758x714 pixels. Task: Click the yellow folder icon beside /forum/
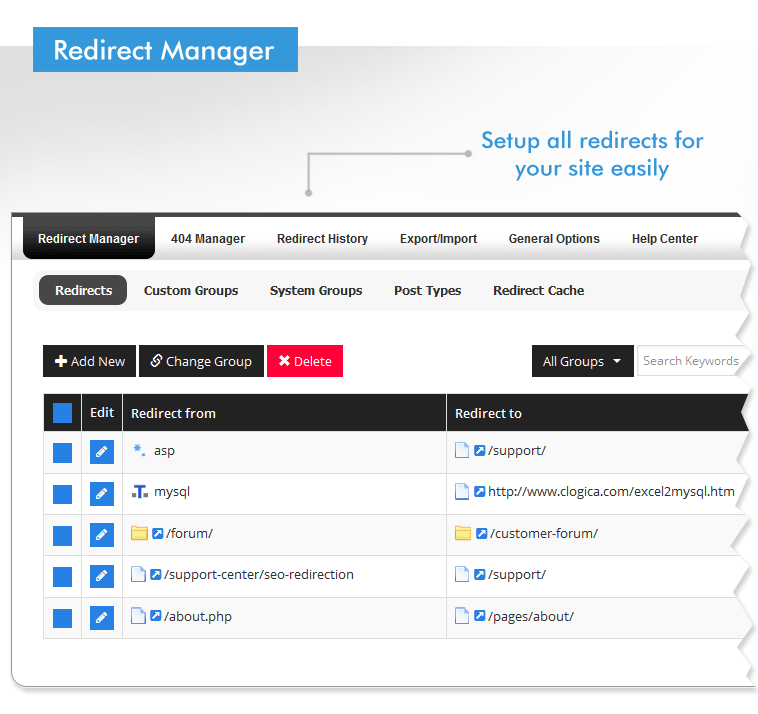(139, 534)
